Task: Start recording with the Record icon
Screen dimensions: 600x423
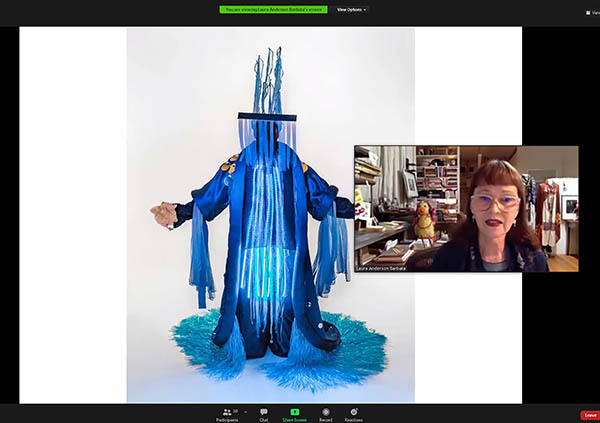Action: [x=325, y=411]
